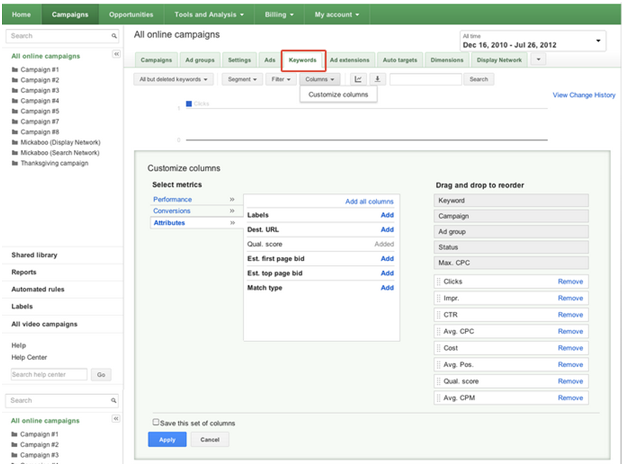Image resolution: width=628 pixels, height=466 pixels.
Task: Click the download report icon
Action: 377,79
